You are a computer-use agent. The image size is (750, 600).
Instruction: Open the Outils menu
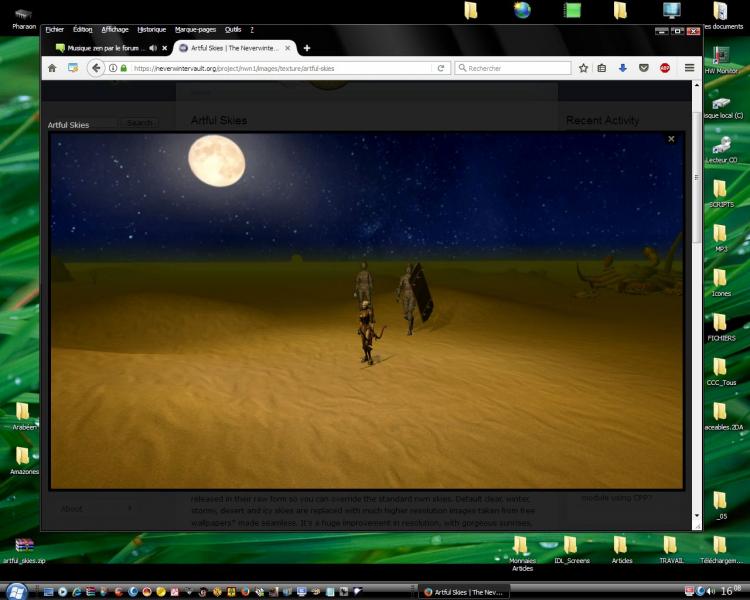[233, 30]
